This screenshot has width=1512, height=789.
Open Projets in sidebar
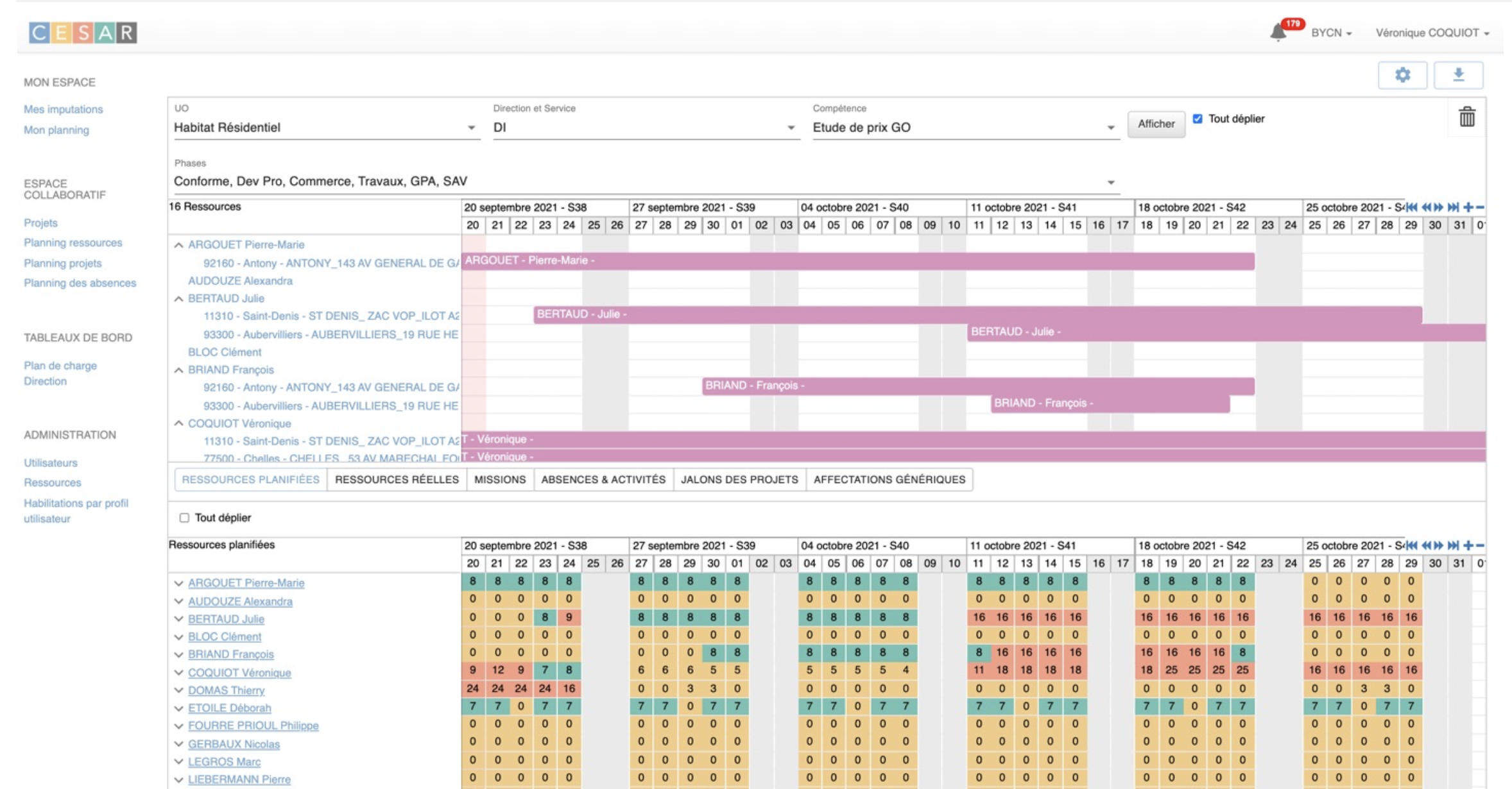point(40,223)
